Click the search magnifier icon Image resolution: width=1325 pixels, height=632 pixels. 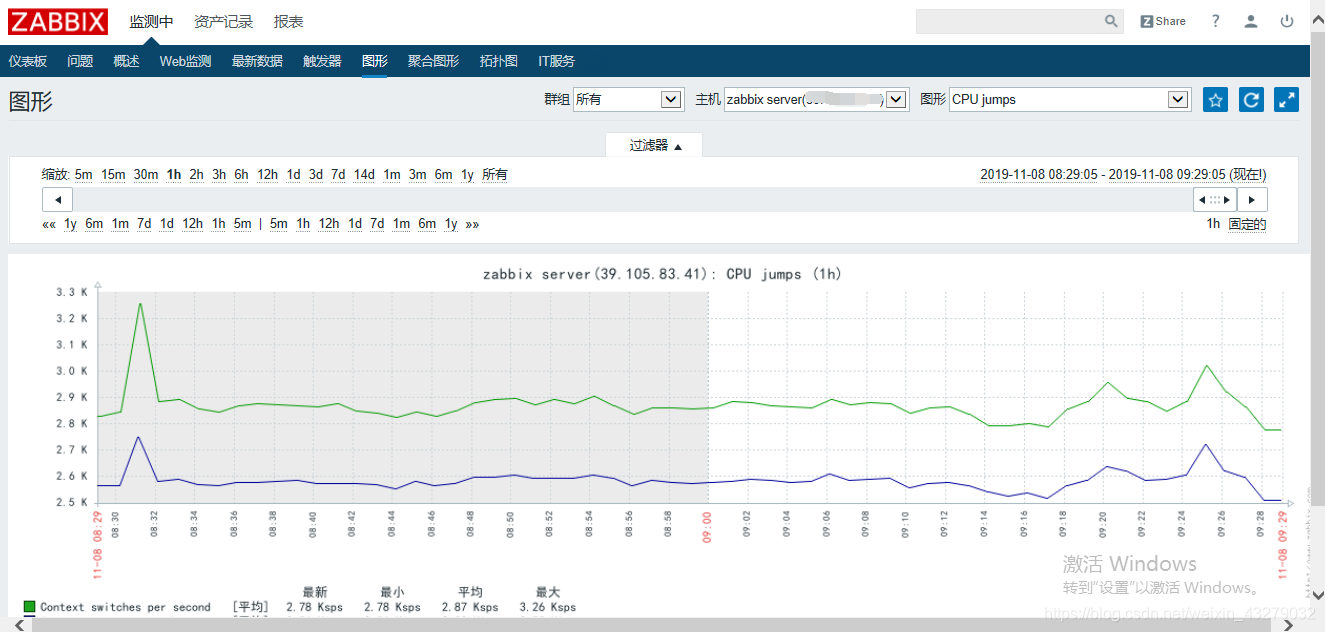(x=1111, y=21)
